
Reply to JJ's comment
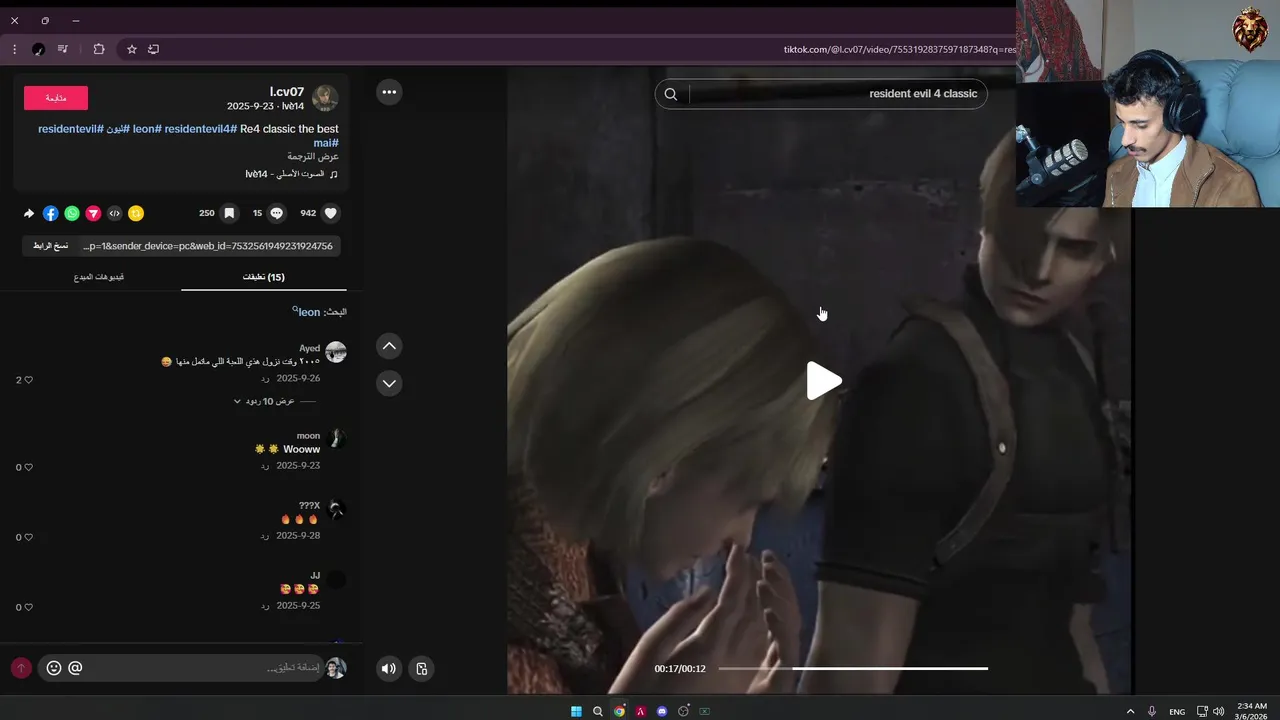[265, 606]
